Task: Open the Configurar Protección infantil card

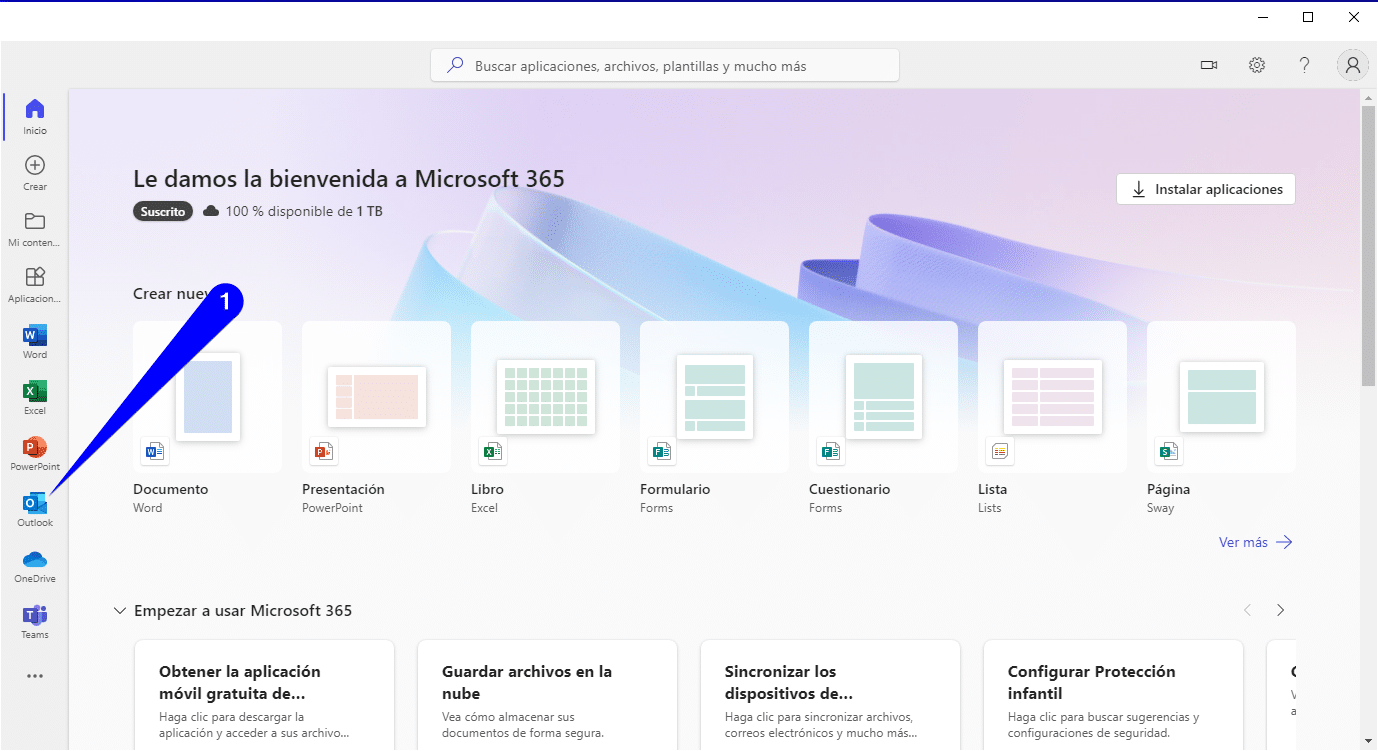Action: point(1113,695)
